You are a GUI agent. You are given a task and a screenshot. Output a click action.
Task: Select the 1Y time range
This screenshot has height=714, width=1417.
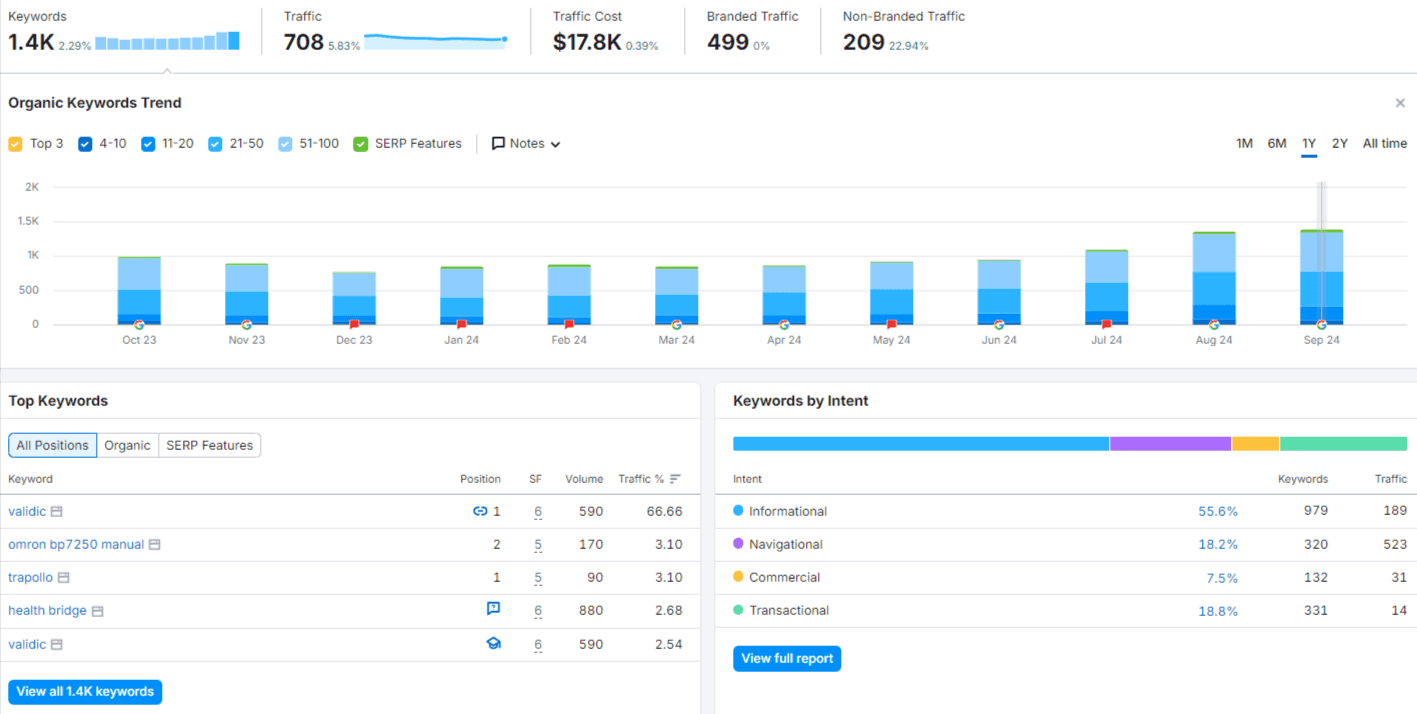1309,144
